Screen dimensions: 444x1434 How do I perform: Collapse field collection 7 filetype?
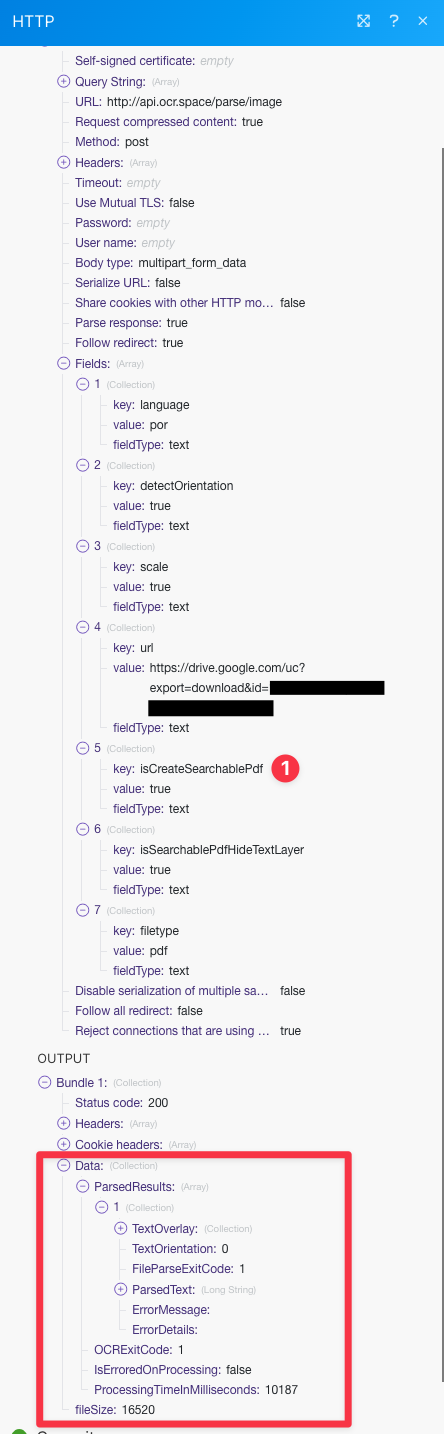click(x=83, y=910)
